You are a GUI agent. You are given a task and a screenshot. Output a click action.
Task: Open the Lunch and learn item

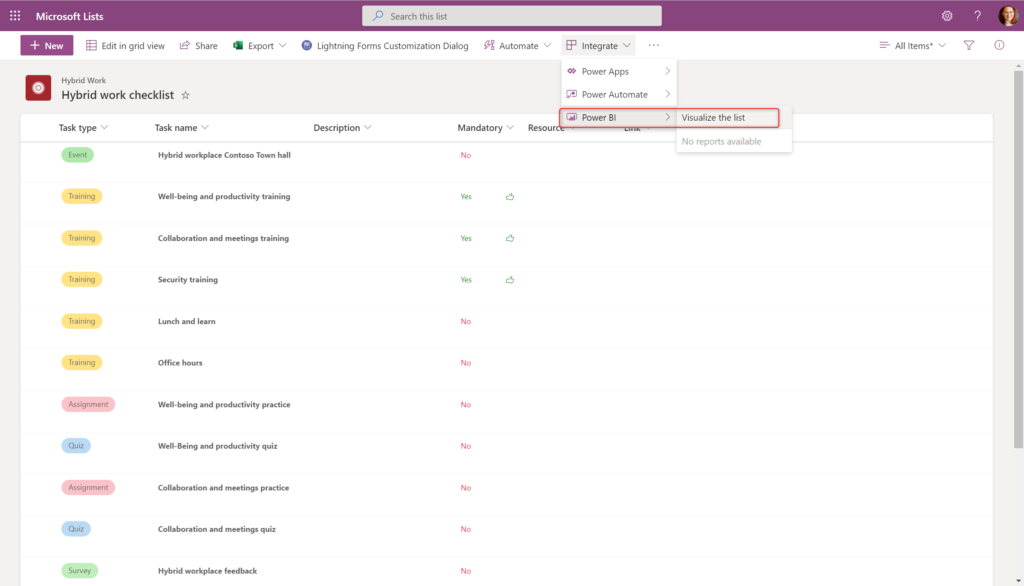187,321
